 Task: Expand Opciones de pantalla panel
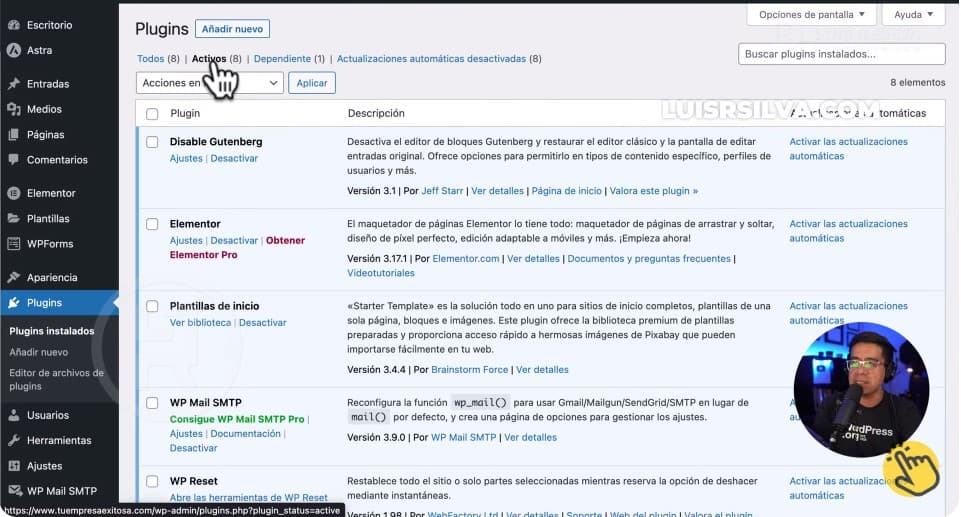click(x=811, y=15)
